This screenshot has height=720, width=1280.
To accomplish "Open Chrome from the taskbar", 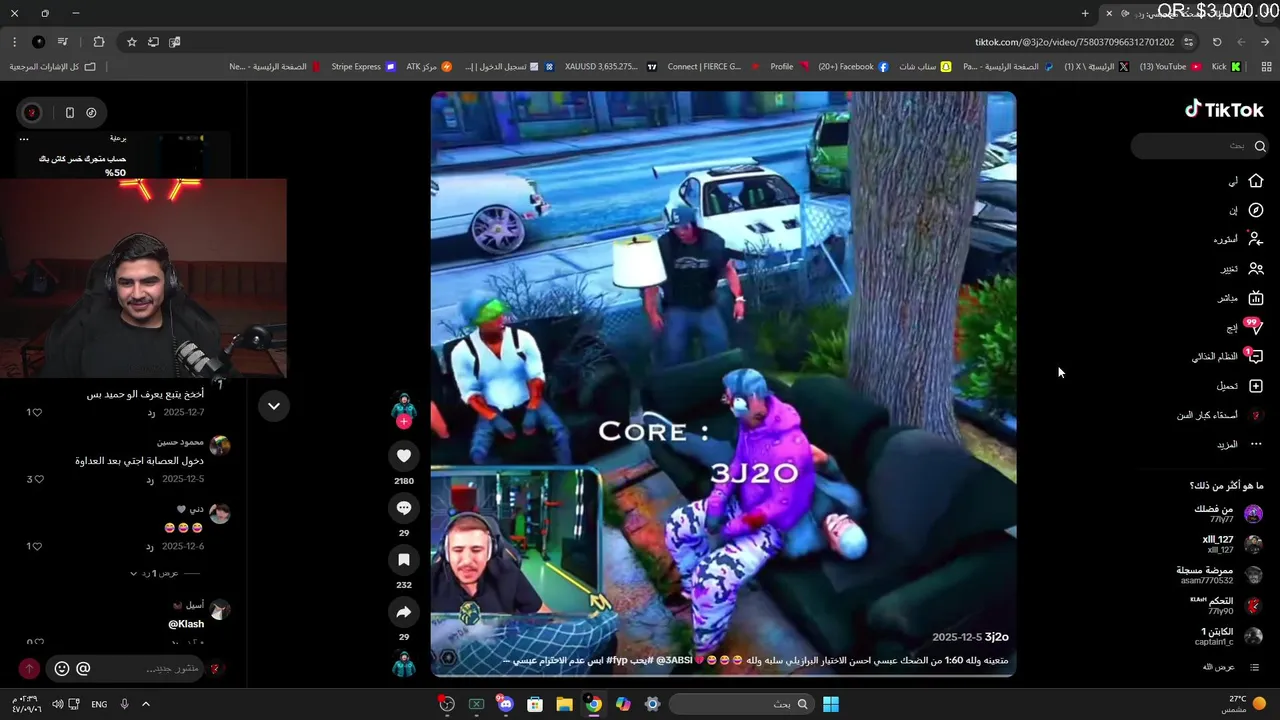I will click(x=594, y=704).
